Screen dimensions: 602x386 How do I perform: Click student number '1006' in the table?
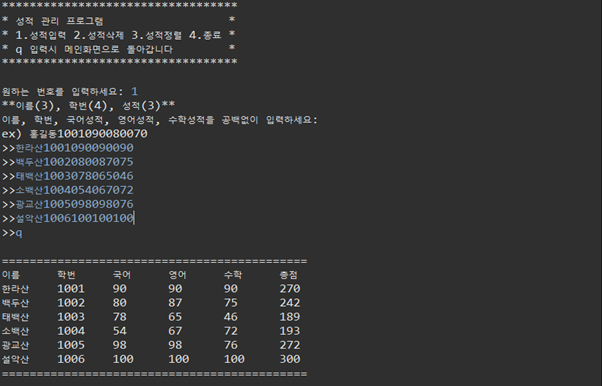coord(71,359)
